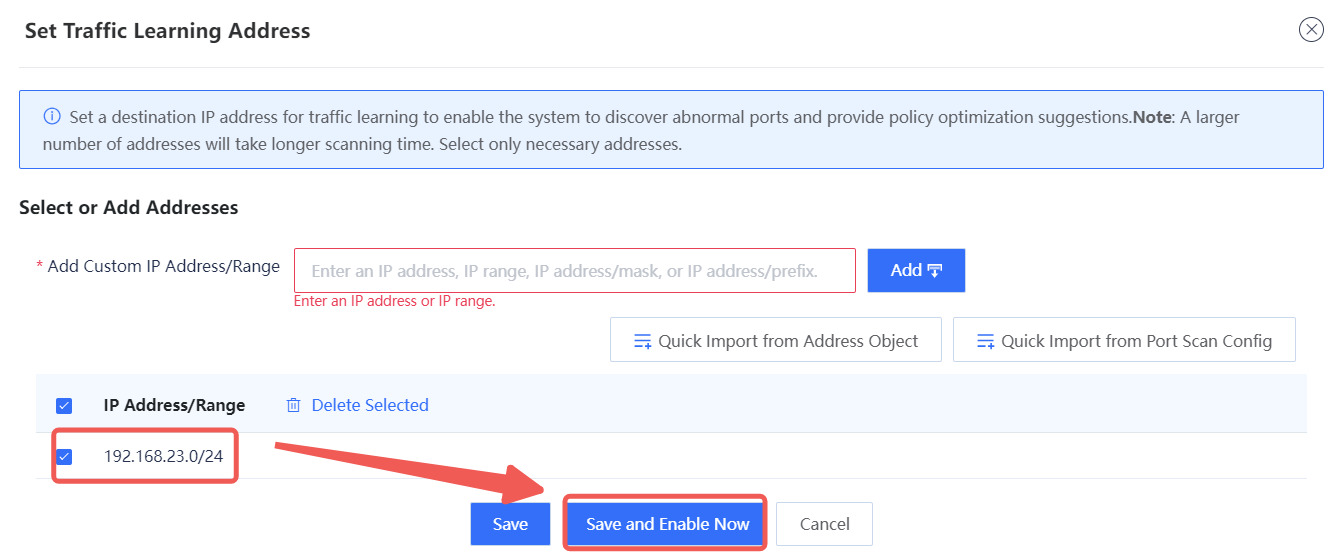
Task: Click the IP Address/Range column header
Action: point(174,405)
